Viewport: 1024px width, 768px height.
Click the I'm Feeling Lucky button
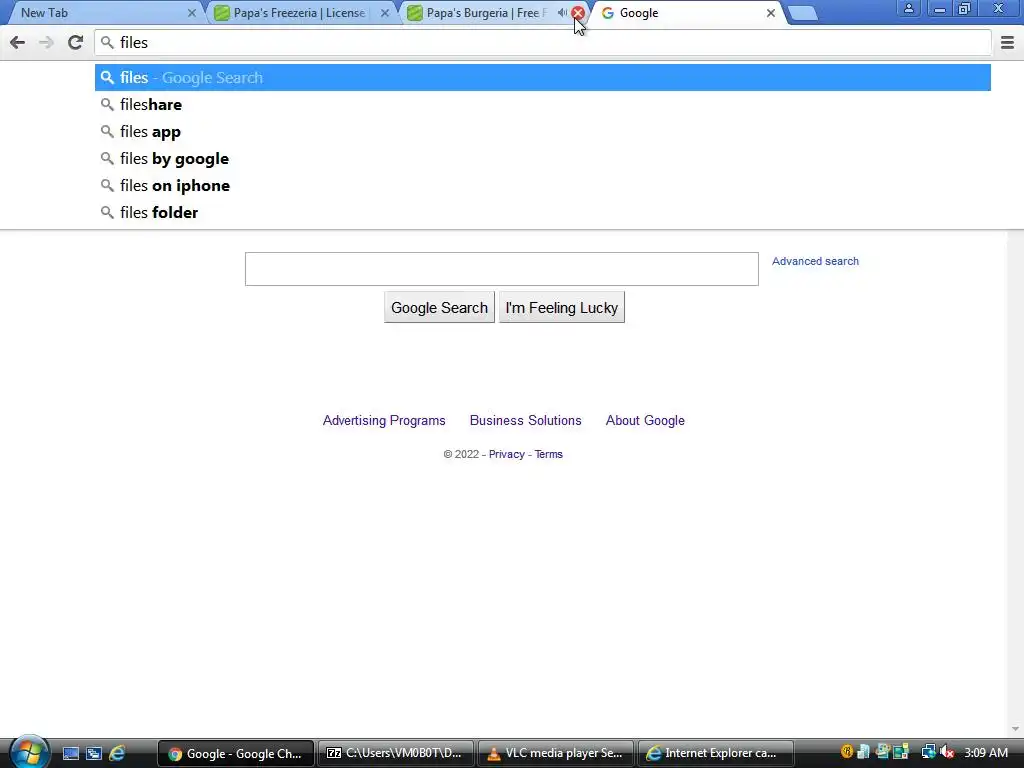click(562, 308)
